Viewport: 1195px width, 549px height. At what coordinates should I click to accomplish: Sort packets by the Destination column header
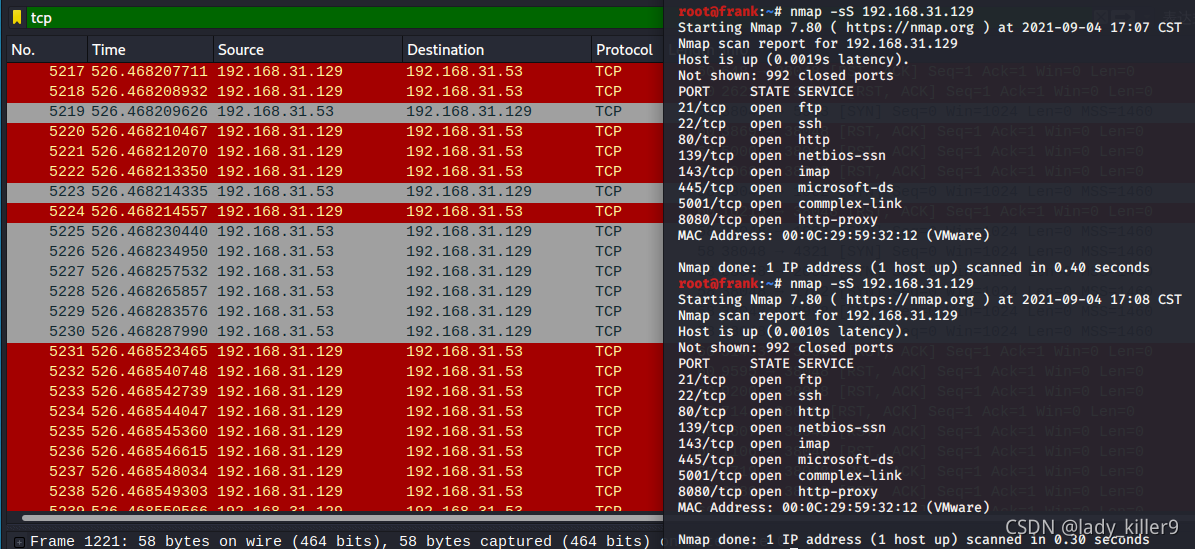(497, 50)
